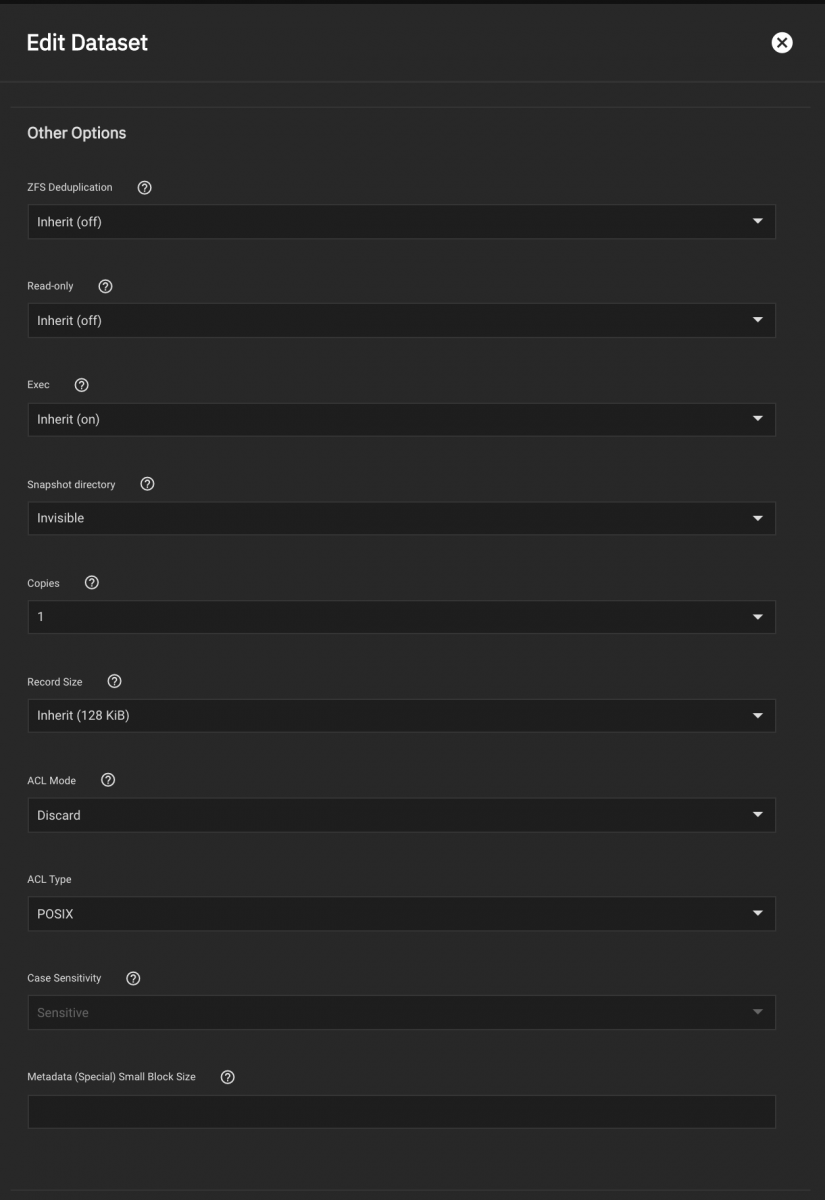Click the Case Sensitivity dropdown
This screenshot has width=825, height=1200.
pyautogui.click(x=401, y=1013)
